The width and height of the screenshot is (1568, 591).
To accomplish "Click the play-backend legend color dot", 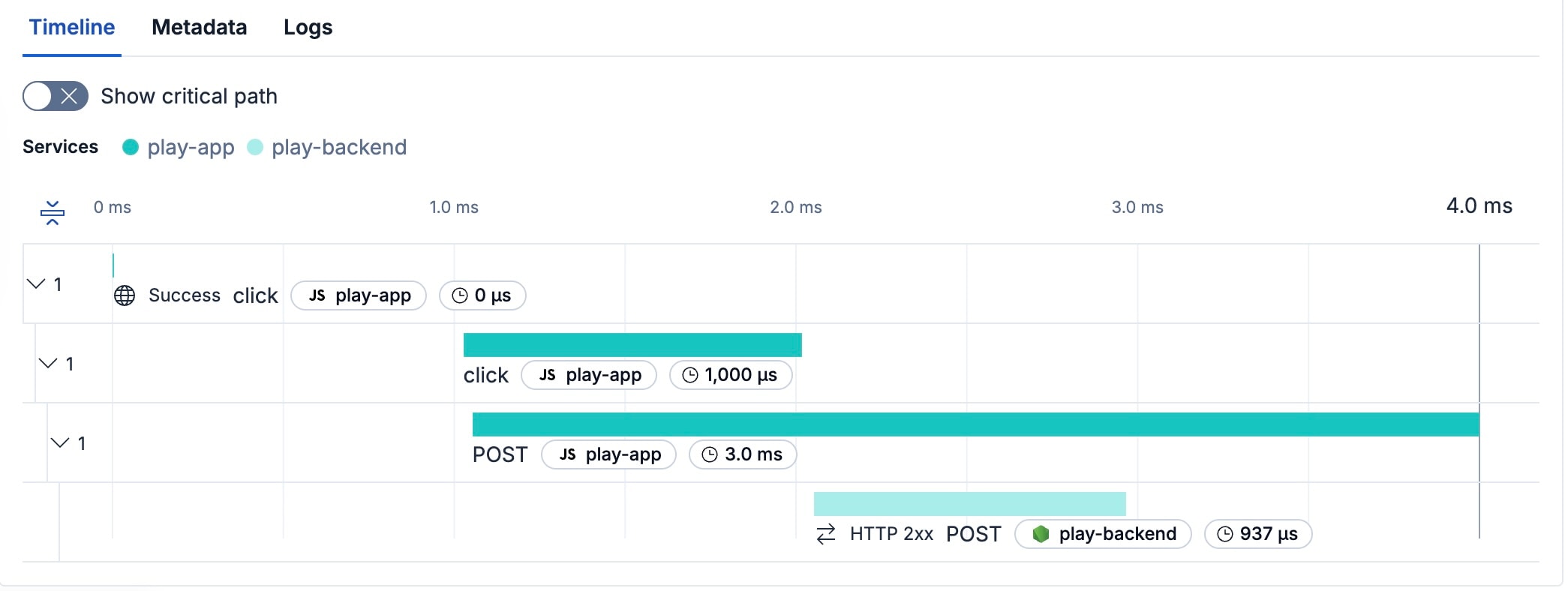I will point(255,147).
